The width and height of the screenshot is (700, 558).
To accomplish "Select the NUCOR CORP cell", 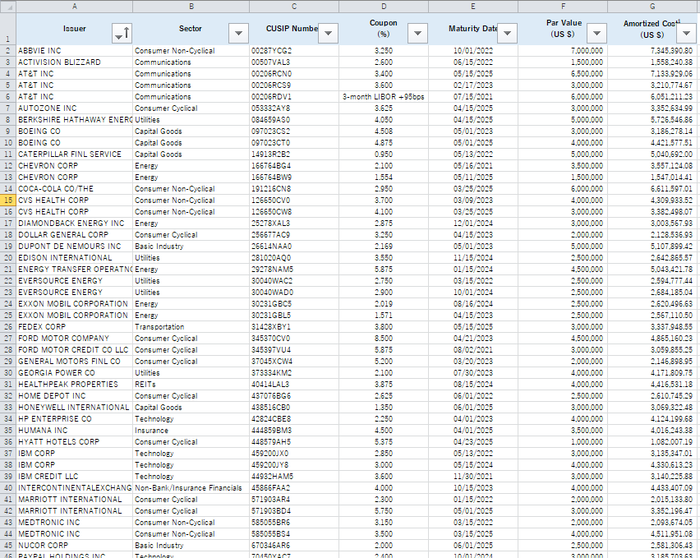I will [x=75, y=546].
